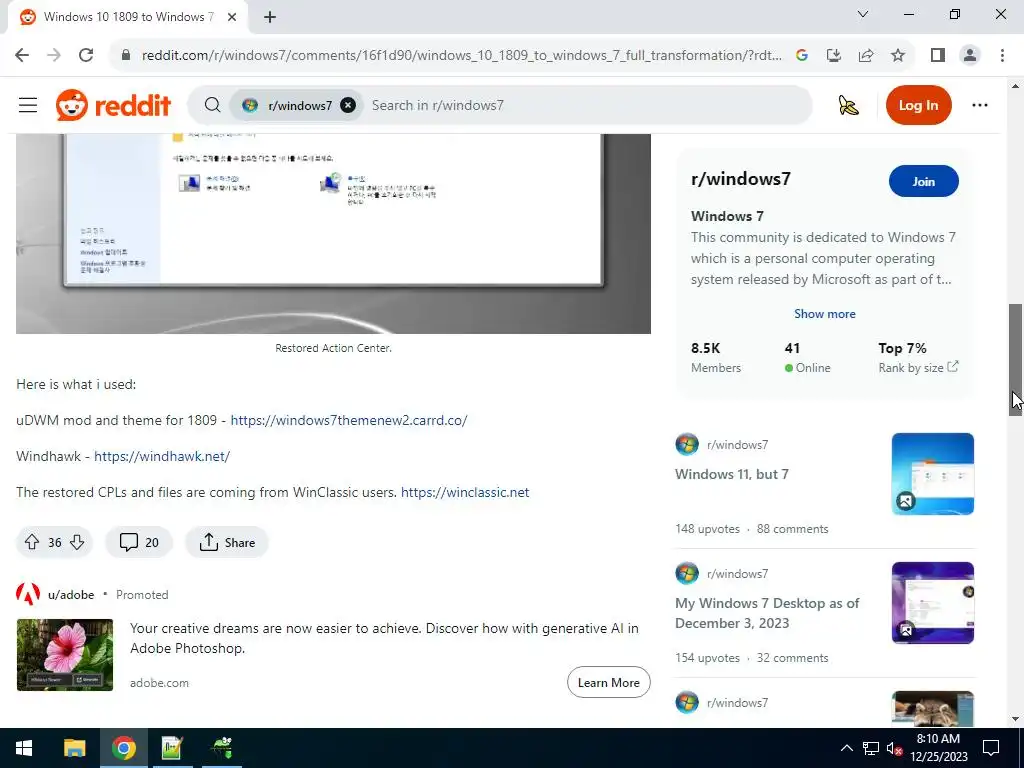The width and height of the screenshot is (1024, 768).
Task: Click the Restored Action Center image
Action: pos(333,234)
